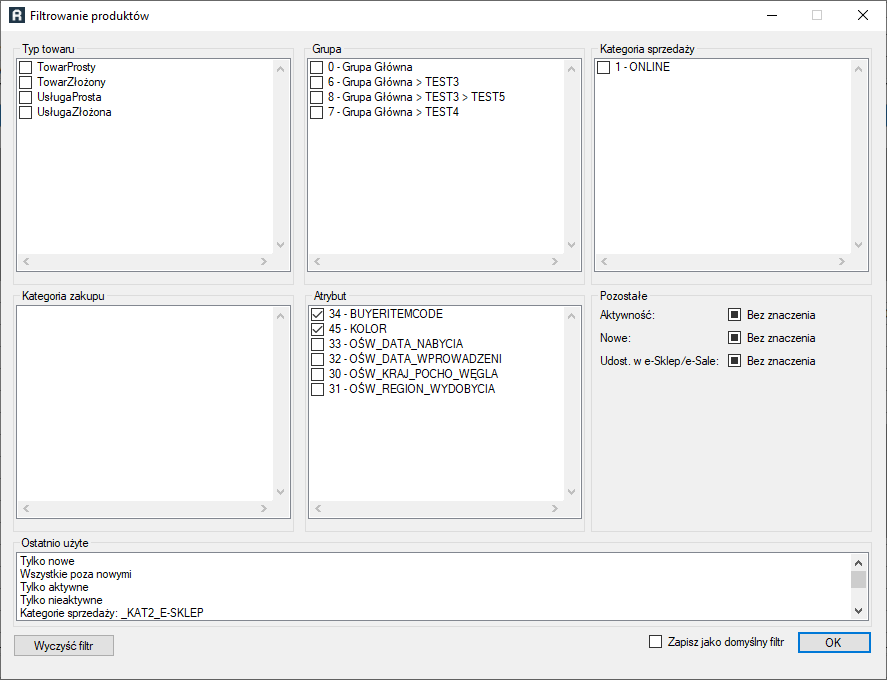Check 33 - OŚW_DATA_NABYCIA attribute
Image resolution: width=887 pixels, height=680 pixels.
click(x=317, y=344)
